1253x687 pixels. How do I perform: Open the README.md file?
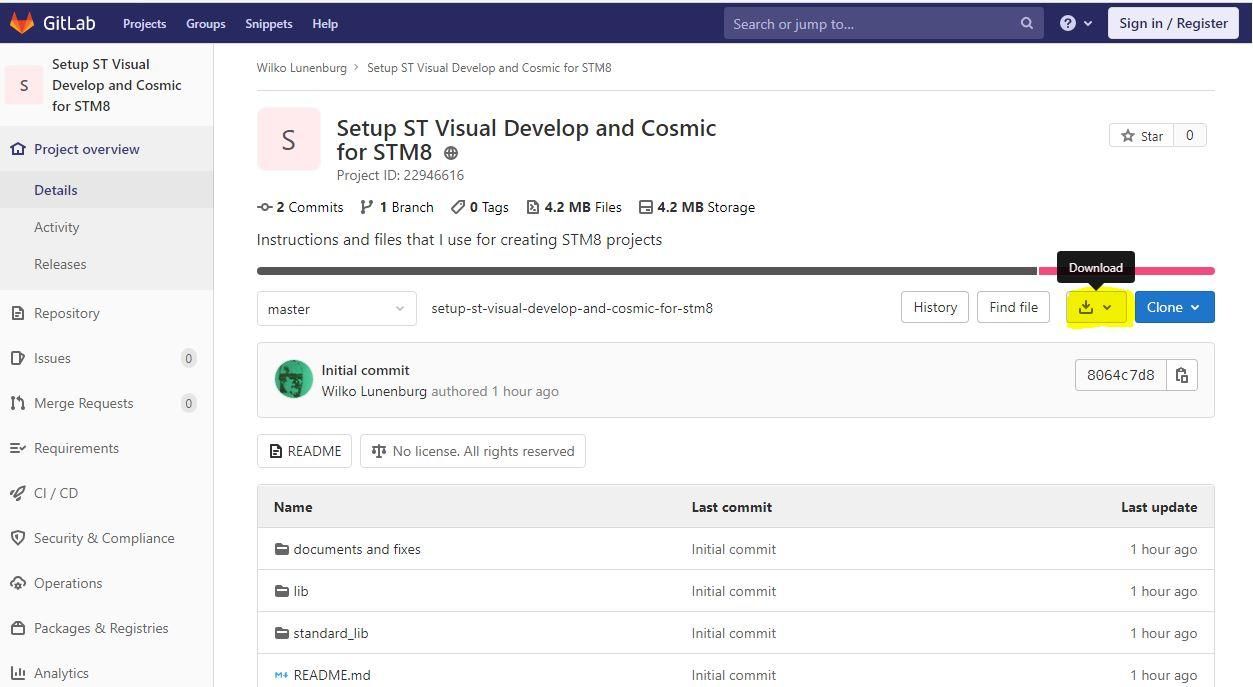[332, 674]
